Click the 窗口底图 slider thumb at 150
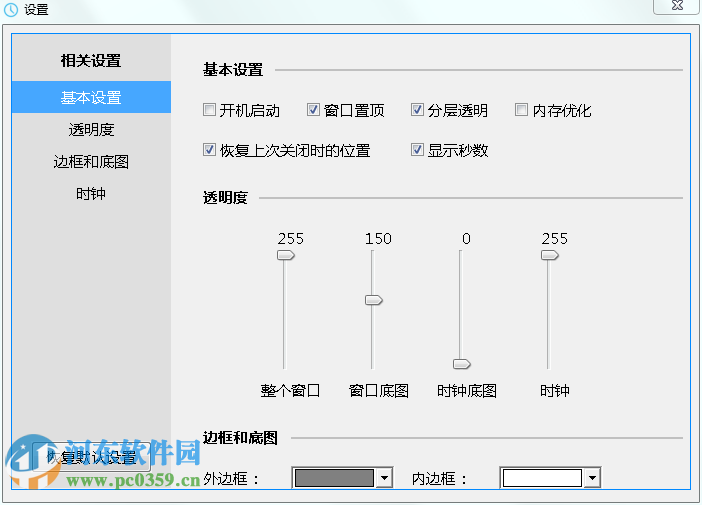The image size is (702, 505). pos(373,300)
